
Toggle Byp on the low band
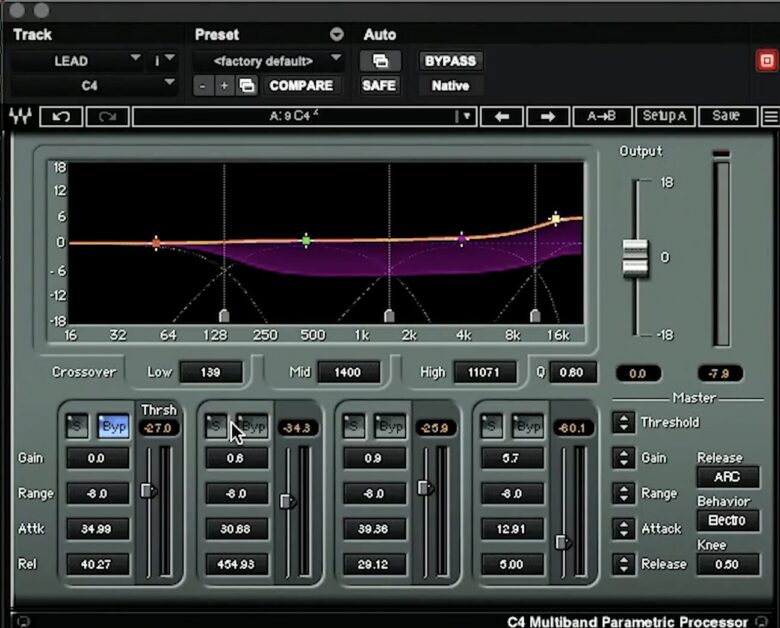coord(113,426)
